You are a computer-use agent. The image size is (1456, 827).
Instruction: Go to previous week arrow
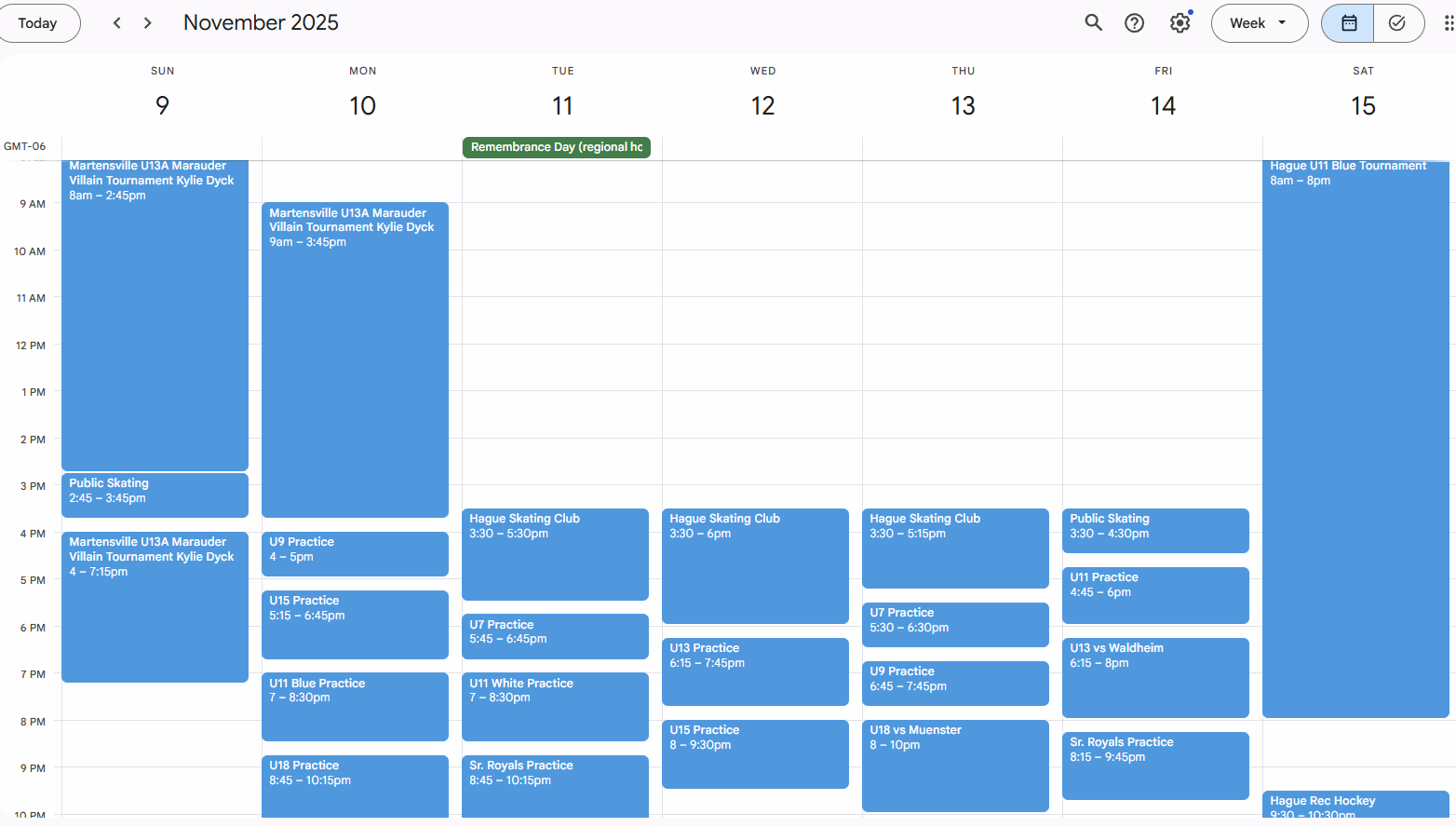[x=116, y=23]
